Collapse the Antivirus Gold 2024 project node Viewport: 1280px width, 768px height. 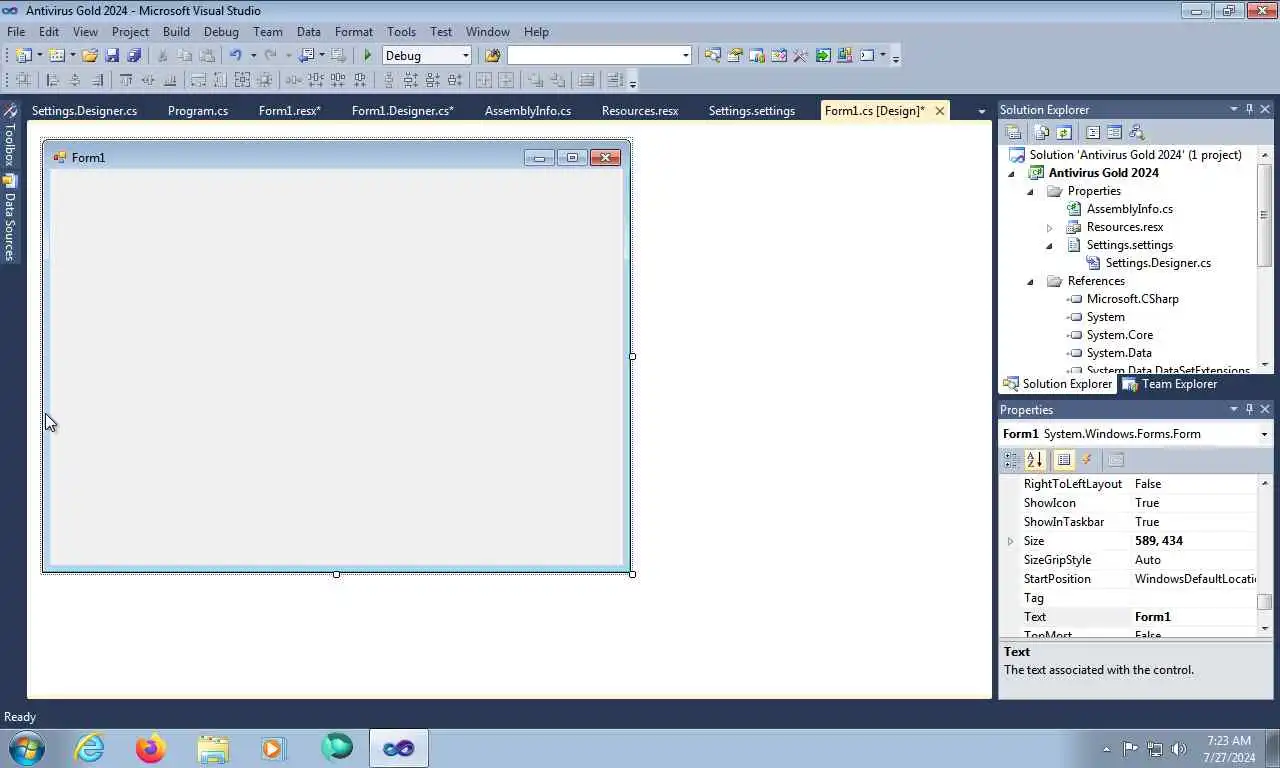pos(1011,173)
